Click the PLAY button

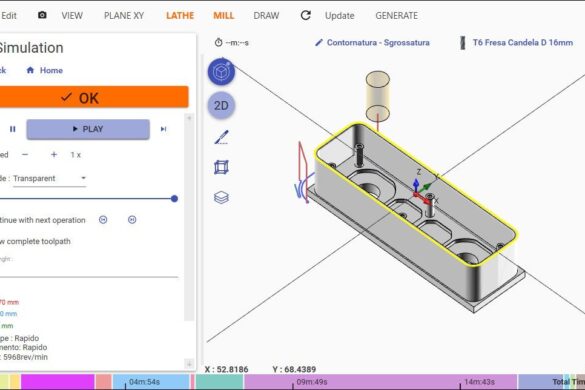[x=88, y=129]
